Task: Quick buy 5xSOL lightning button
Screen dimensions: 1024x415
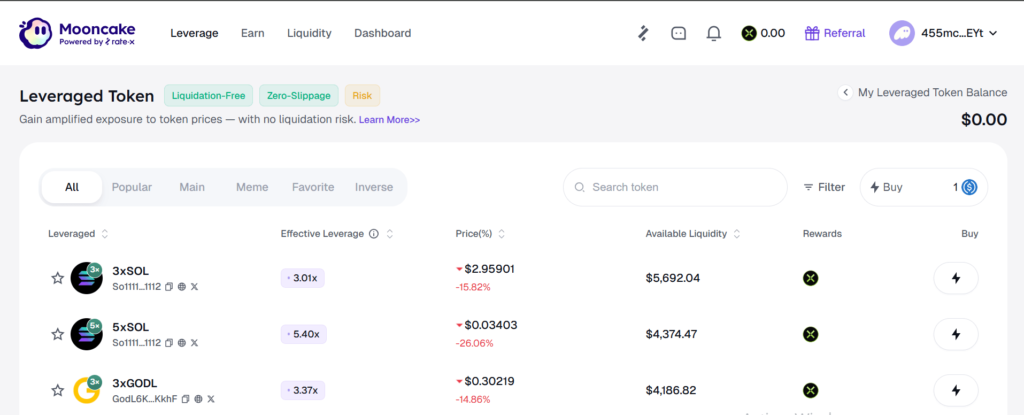Action: (956, 335)
